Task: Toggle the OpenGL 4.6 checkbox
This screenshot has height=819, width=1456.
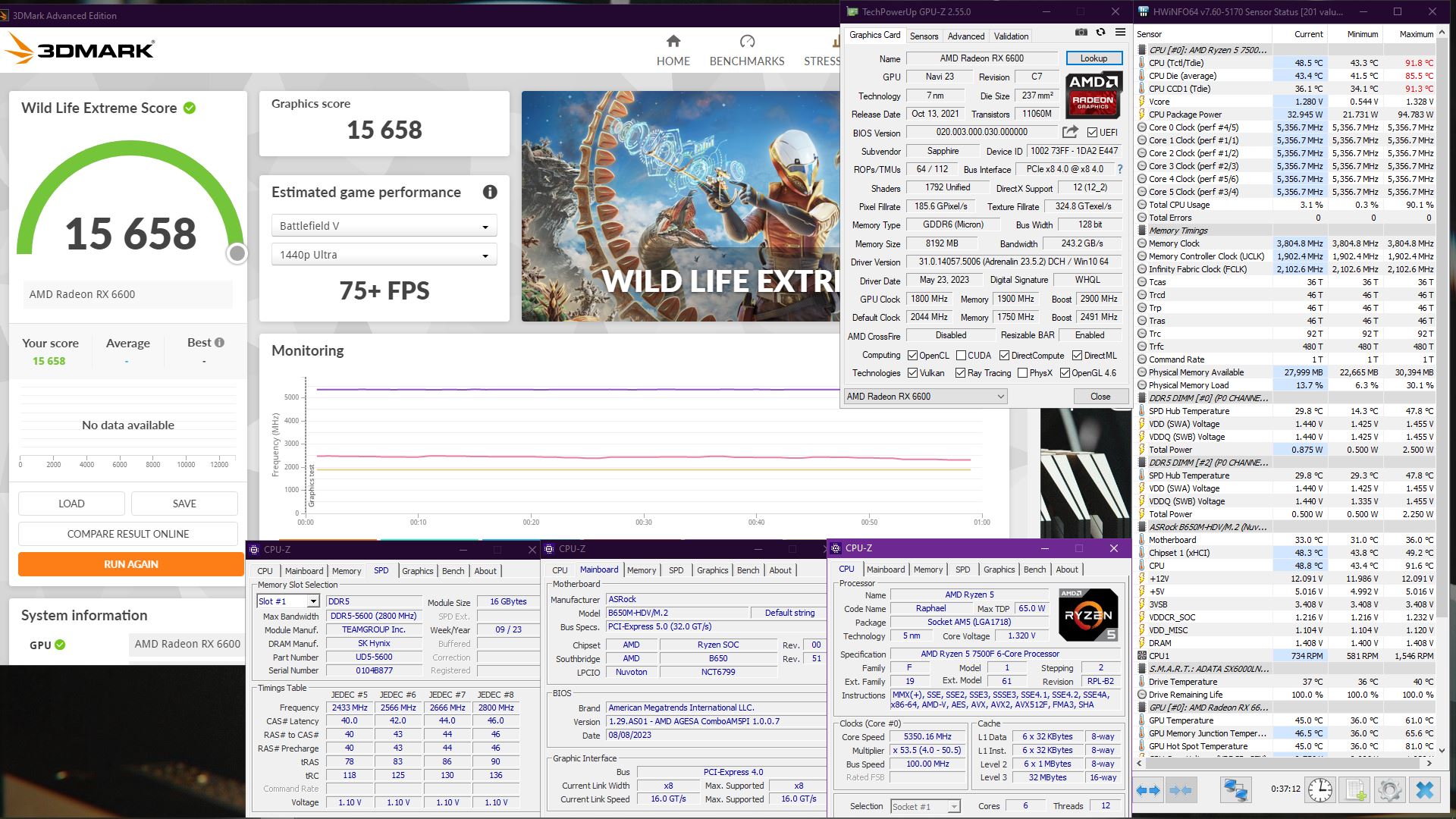Action: click(1065, 373)
